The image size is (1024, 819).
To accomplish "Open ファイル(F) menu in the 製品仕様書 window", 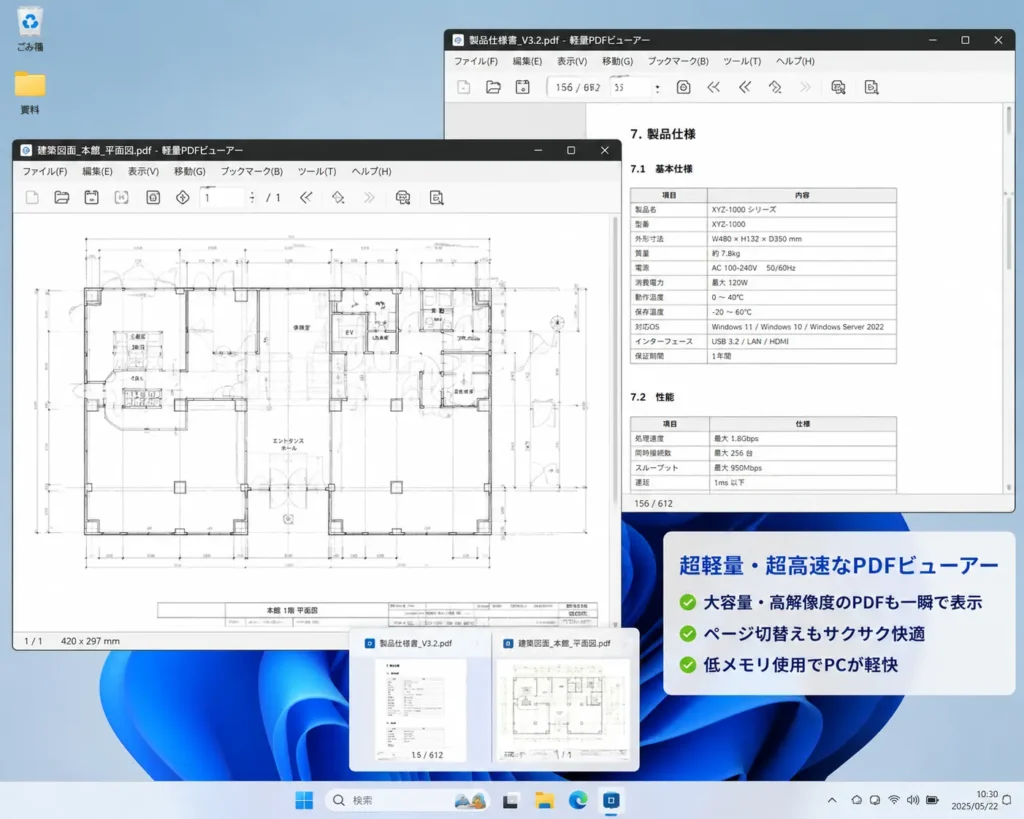I will coord(475,61).
